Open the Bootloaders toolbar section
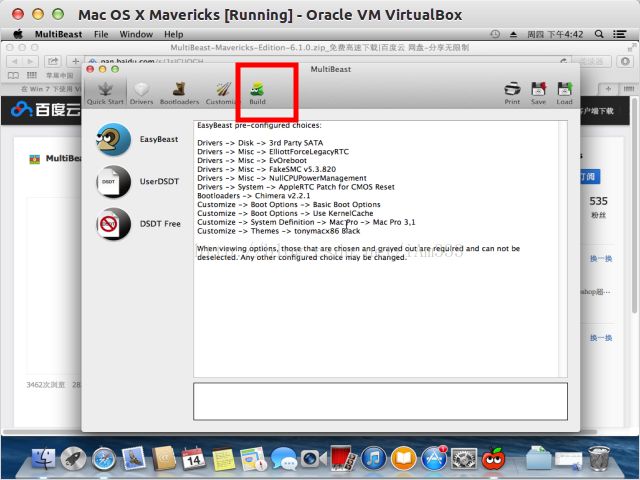Image resolution: width=640 pixels, height=480 pixels. [x=179, y=93]
